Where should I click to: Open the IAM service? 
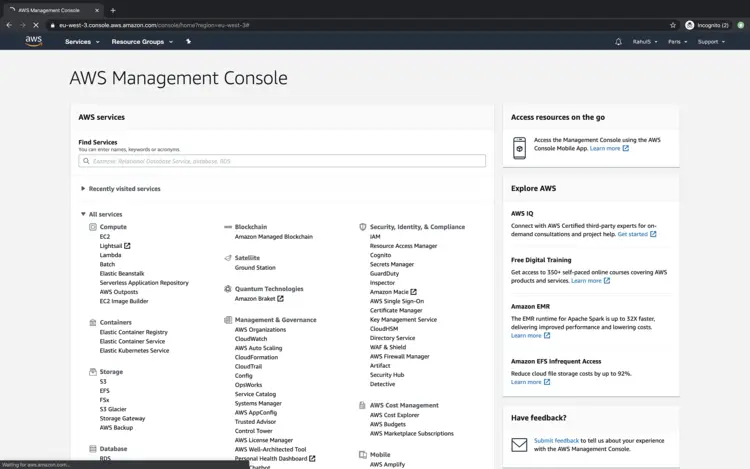coord(375,237)
